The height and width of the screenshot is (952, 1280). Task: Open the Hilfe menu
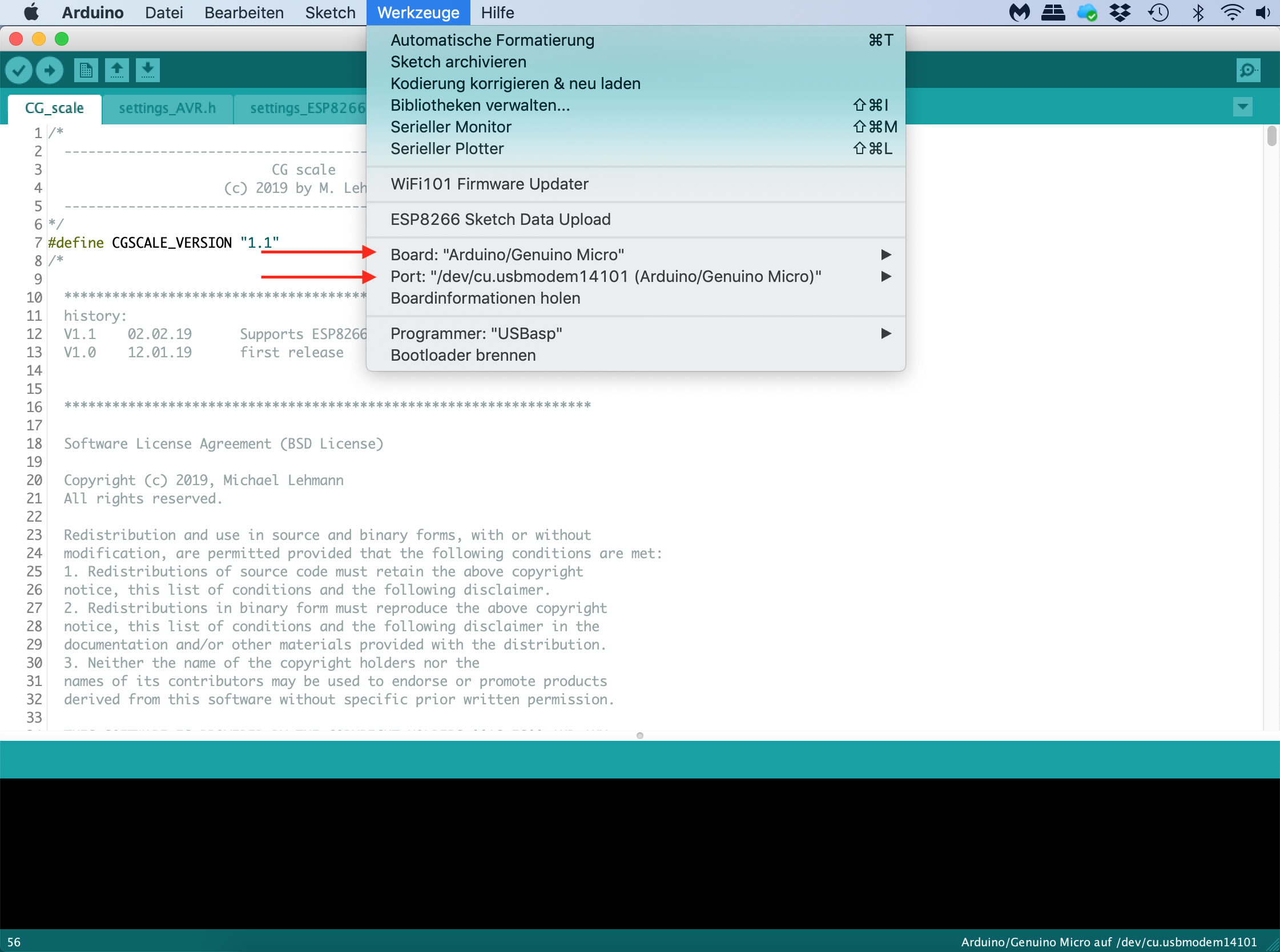pyautogui.click(x=497, y=12)
